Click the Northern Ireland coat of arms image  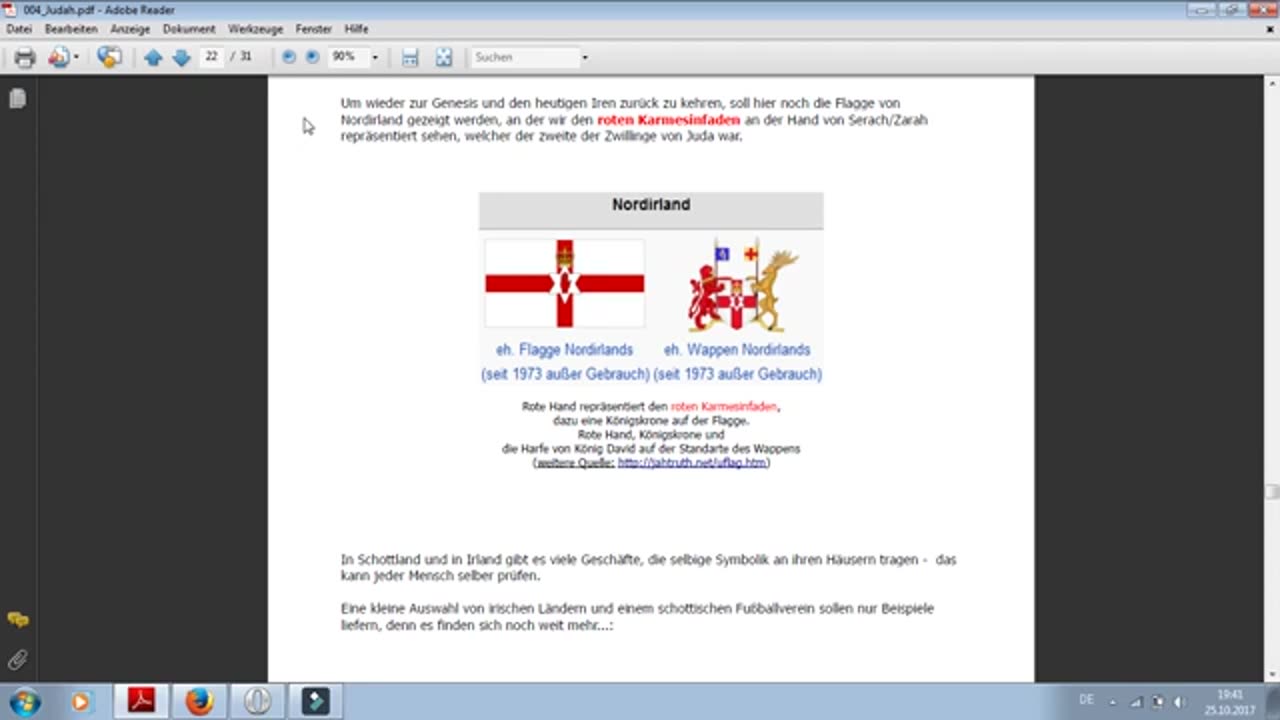point(742,285)
